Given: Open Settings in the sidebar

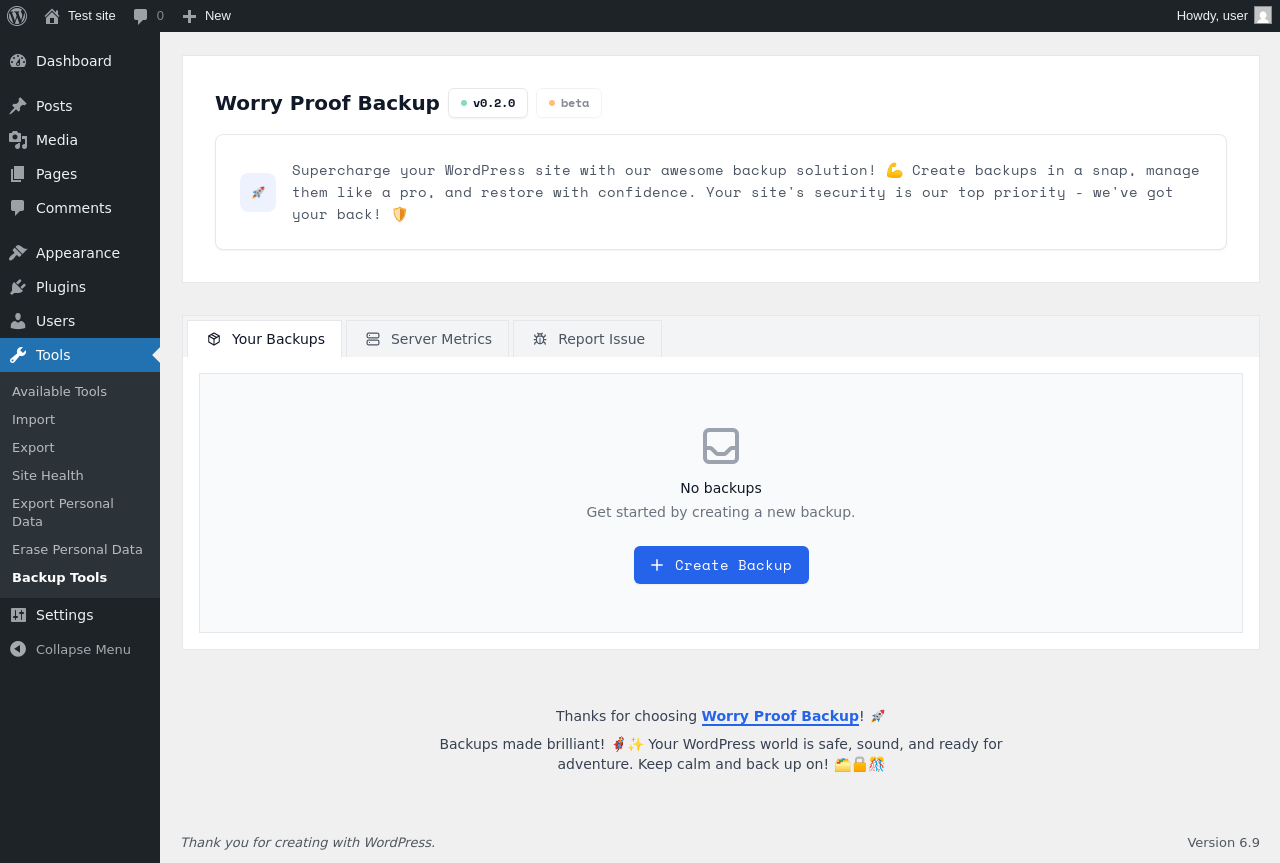Looking at the screenshot, I should pos(80,615).
